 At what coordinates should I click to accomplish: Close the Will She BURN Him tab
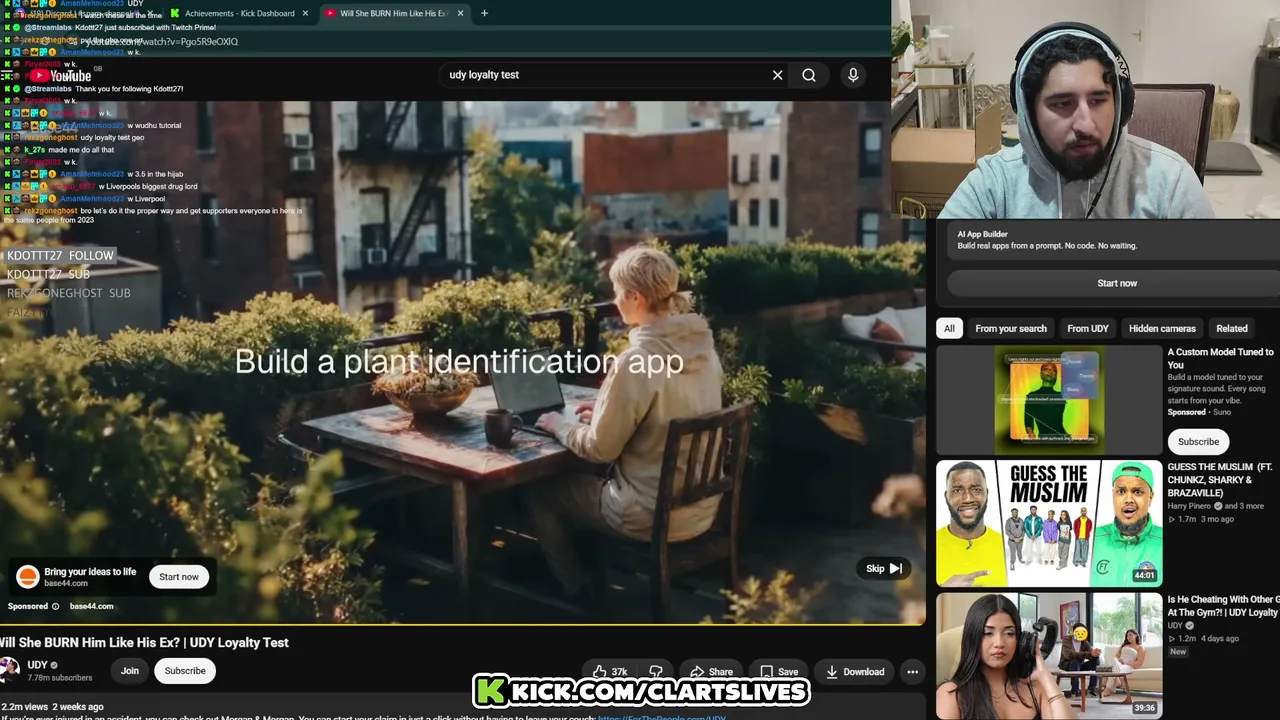pyautogui.click(x=461, y=13)
